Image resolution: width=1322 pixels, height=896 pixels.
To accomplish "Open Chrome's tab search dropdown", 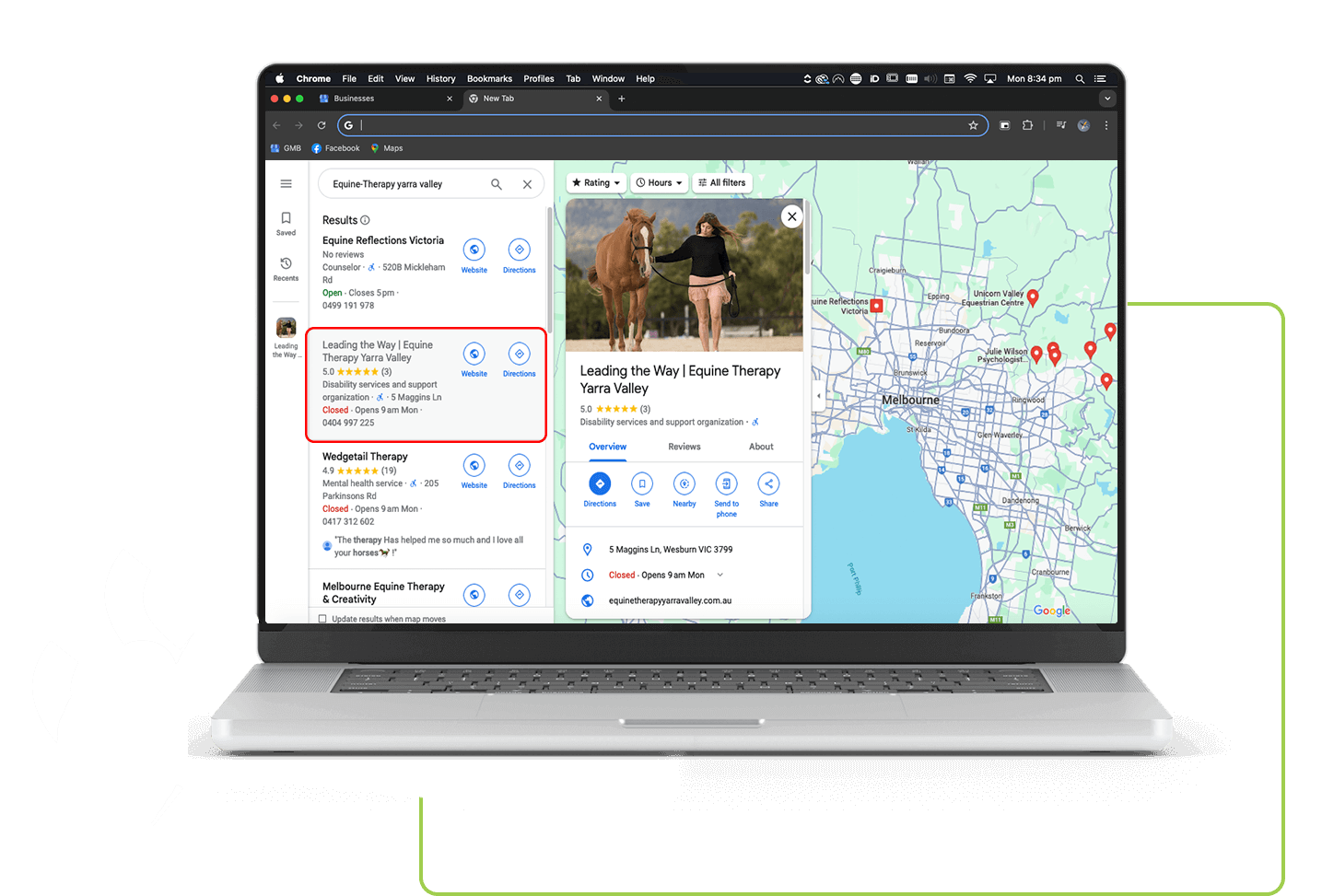I will click(x=1107, y=99).
